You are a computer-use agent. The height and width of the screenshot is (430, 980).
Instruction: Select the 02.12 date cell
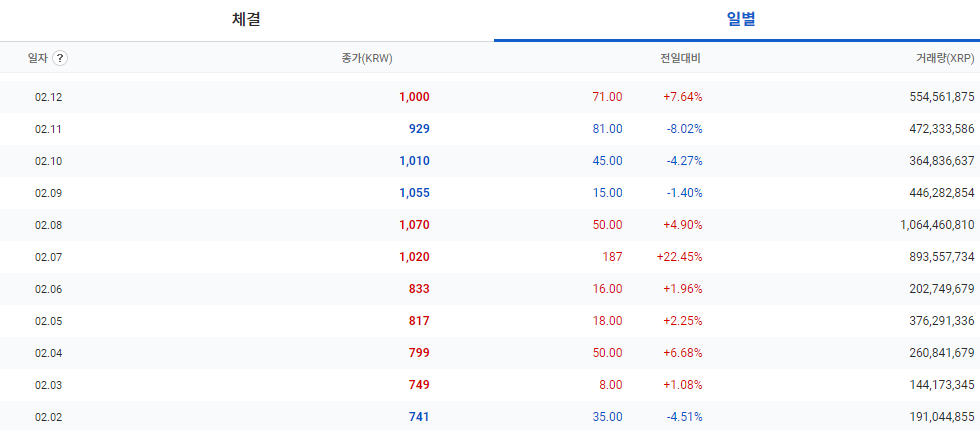click(49, 97)
